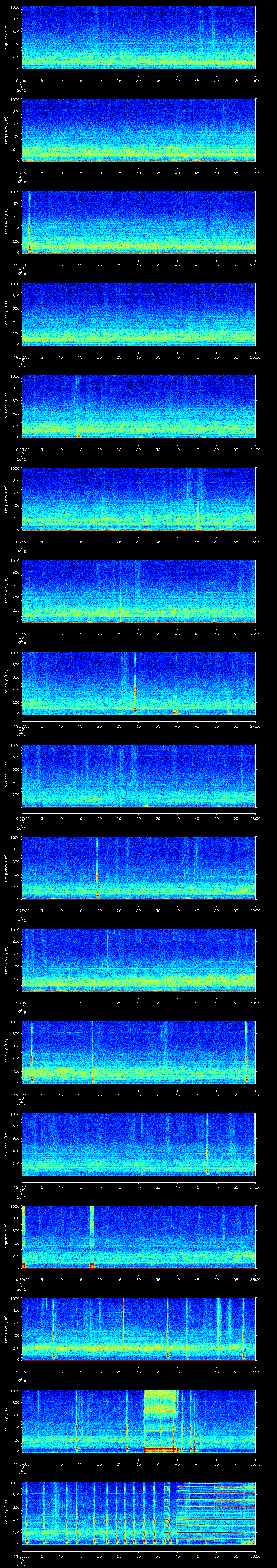277x1568 pixels.
Task: Click the 19:25:00 start time label
Action: [21, 634]
